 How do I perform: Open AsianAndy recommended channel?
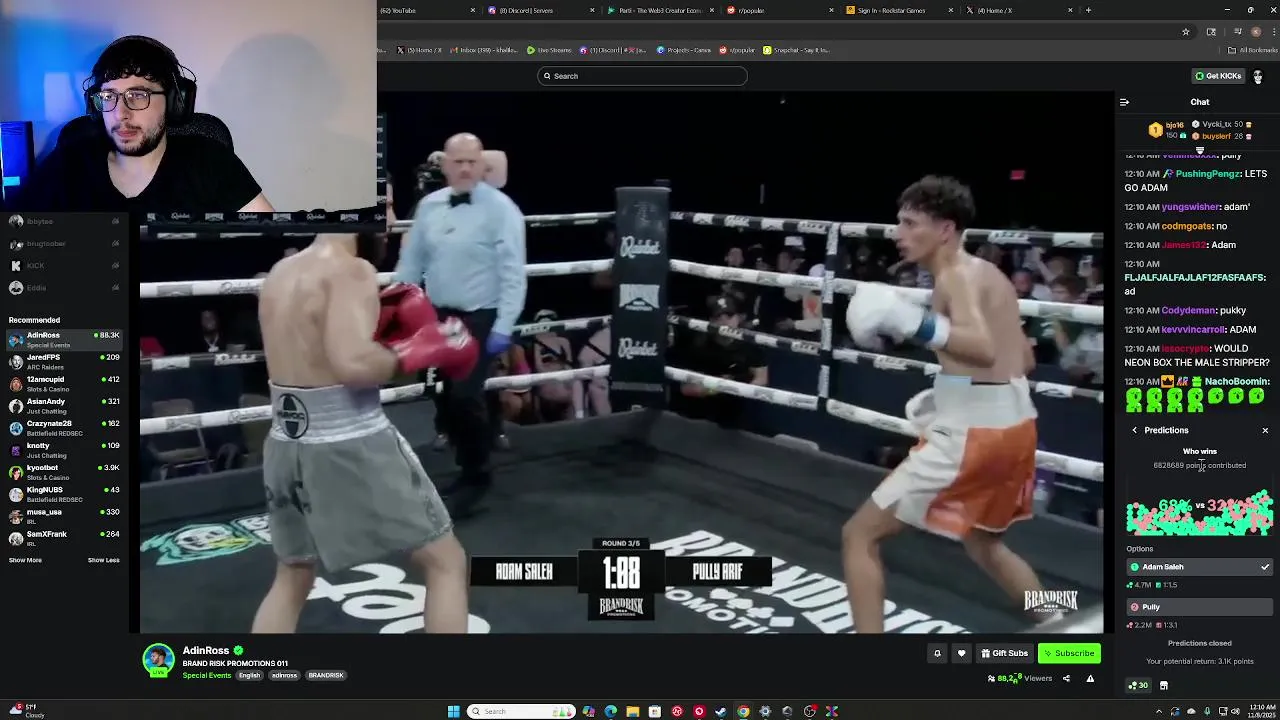(64, 406)
